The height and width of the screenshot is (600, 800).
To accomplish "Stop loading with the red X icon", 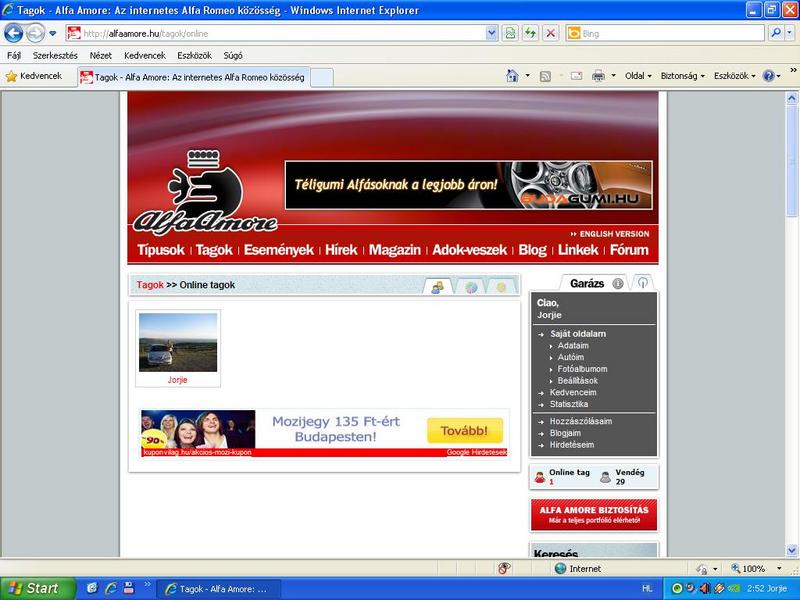I will pos(551,34).
